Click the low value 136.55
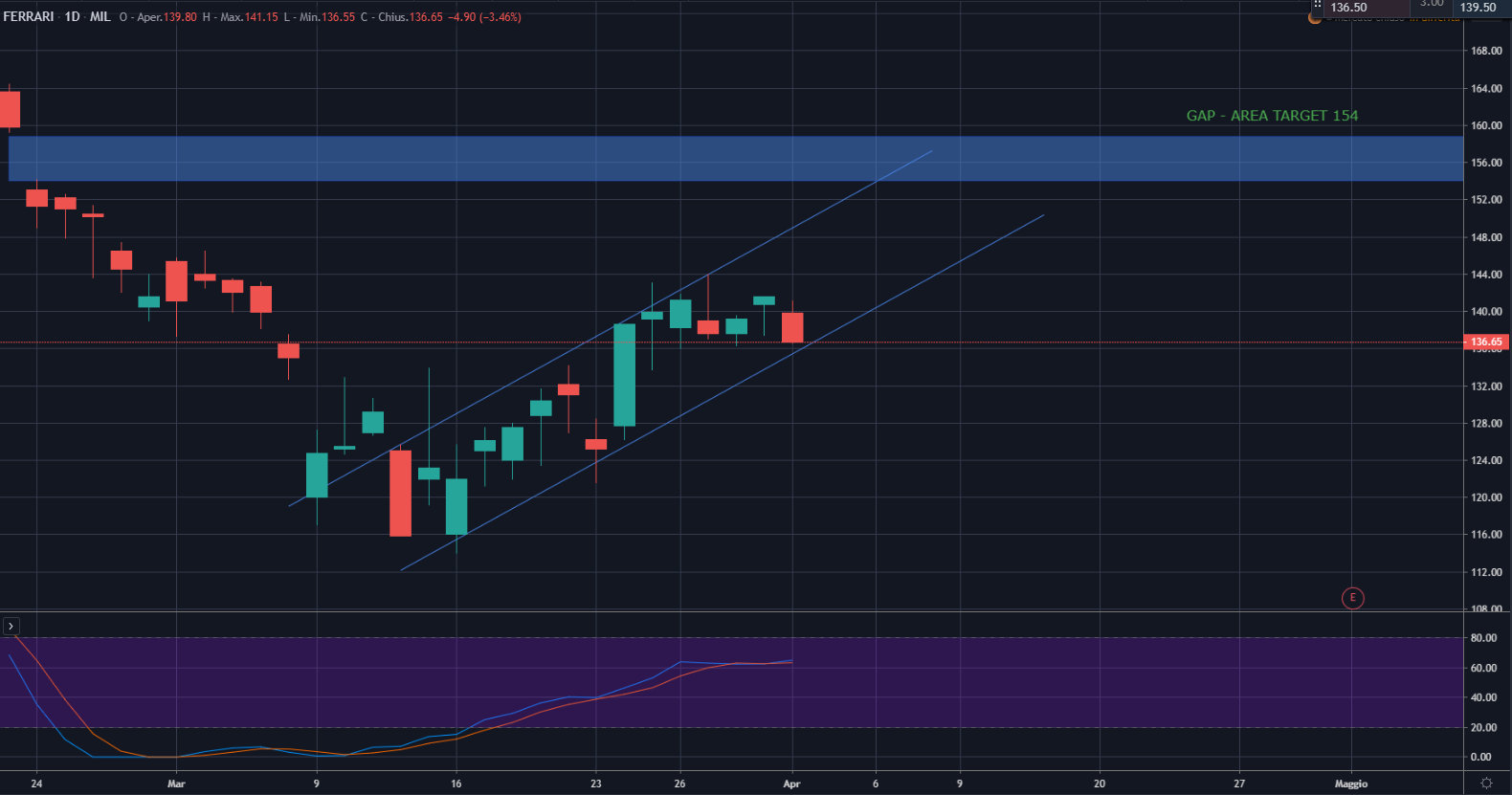Image resolution: width=1512 pixels, height=795 pixels. click(x=338, y=17)
